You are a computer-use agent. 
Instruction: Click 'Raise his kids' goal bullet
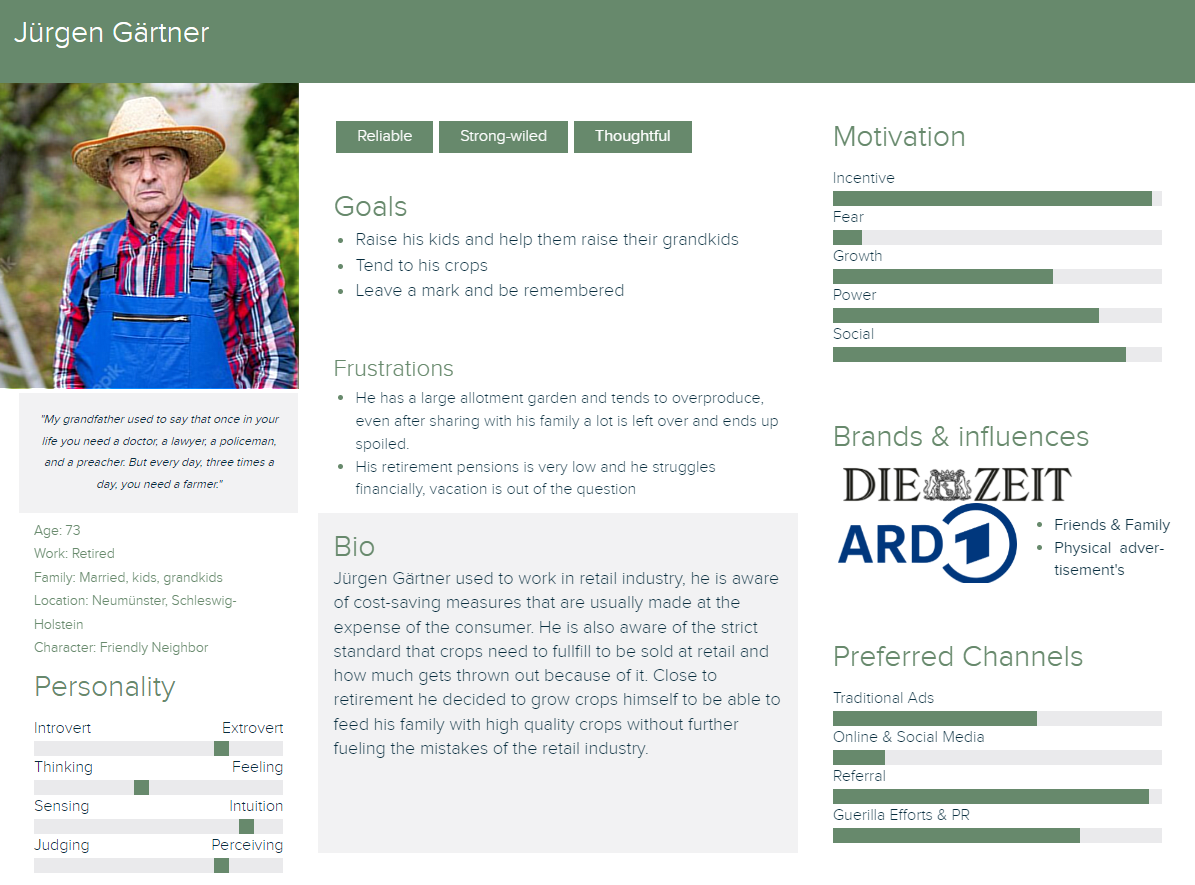coord(546,239)
